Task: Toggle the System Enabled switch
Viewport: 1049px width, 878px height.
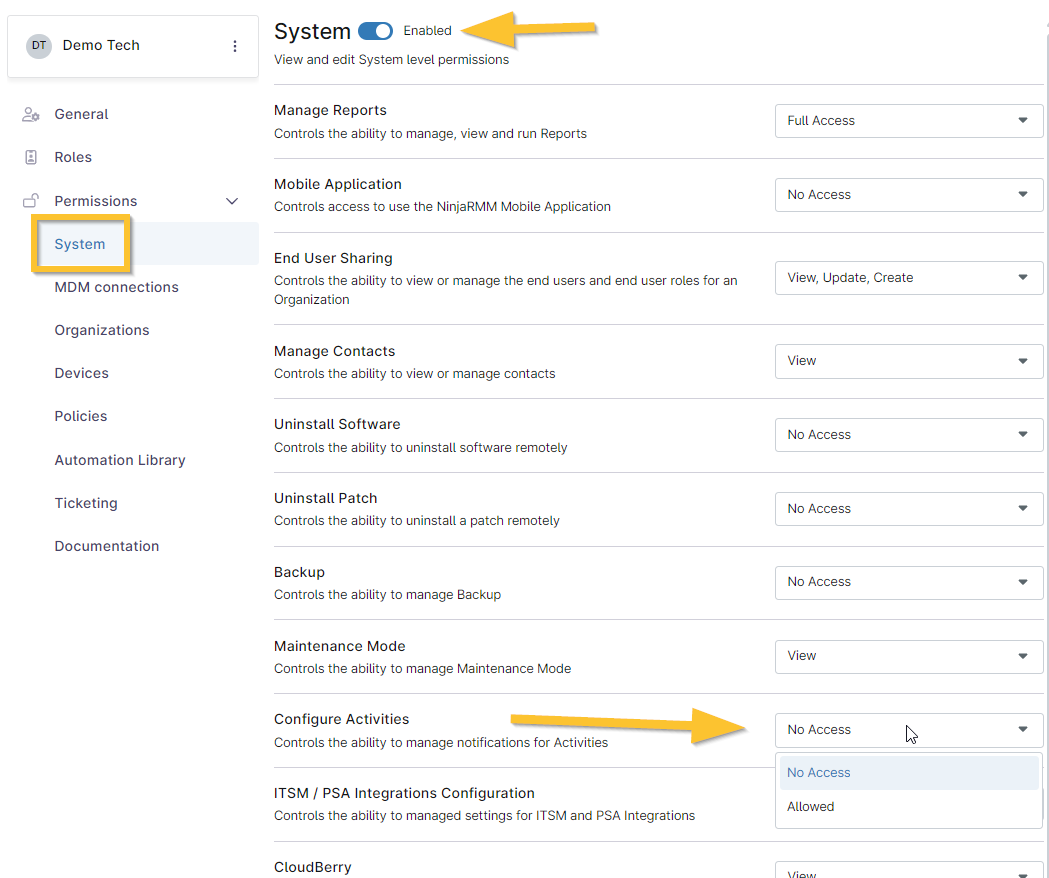Action: [375, 31]
